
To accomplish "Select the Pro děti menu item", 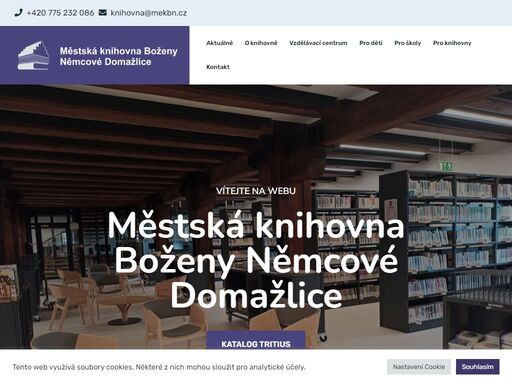I will coord(371,43).
